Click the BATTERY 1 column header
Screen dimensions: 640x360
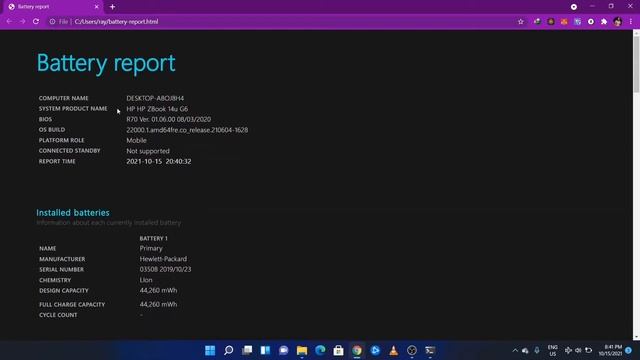153,238
